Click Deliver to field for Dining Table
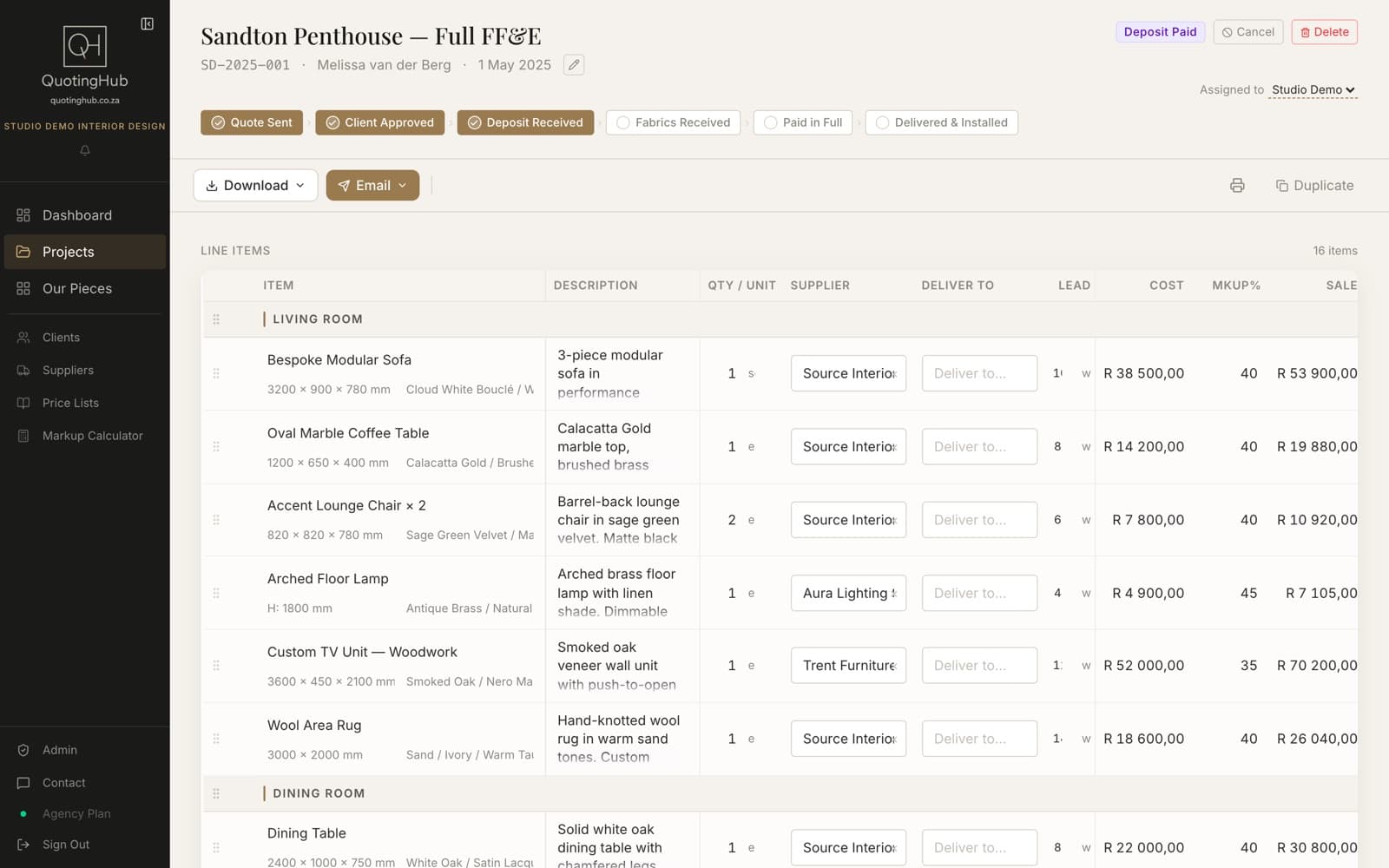 [x=979, y=848]
